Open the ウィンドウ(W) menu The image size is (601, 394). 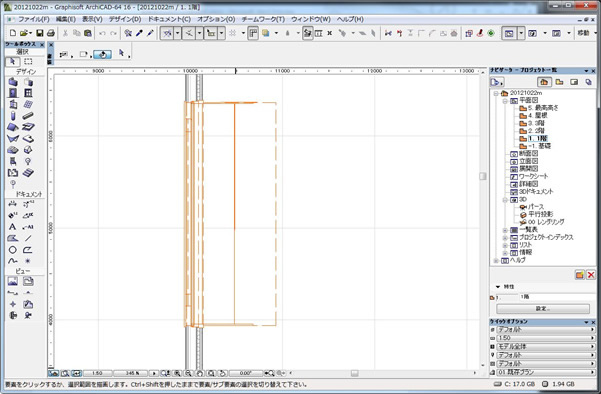pyautogui.click(x=310, y=19)
